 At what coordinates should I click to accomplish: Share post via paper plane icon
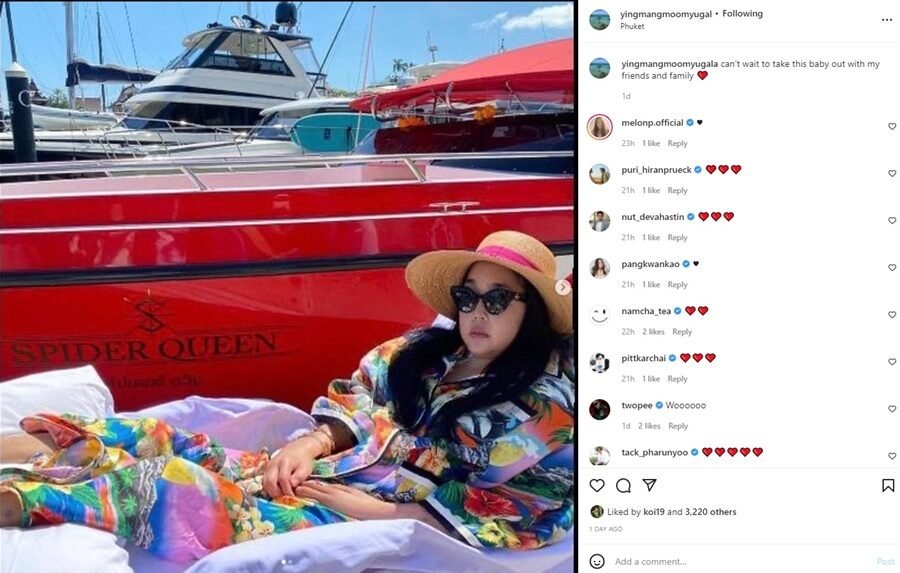(649, 485)
